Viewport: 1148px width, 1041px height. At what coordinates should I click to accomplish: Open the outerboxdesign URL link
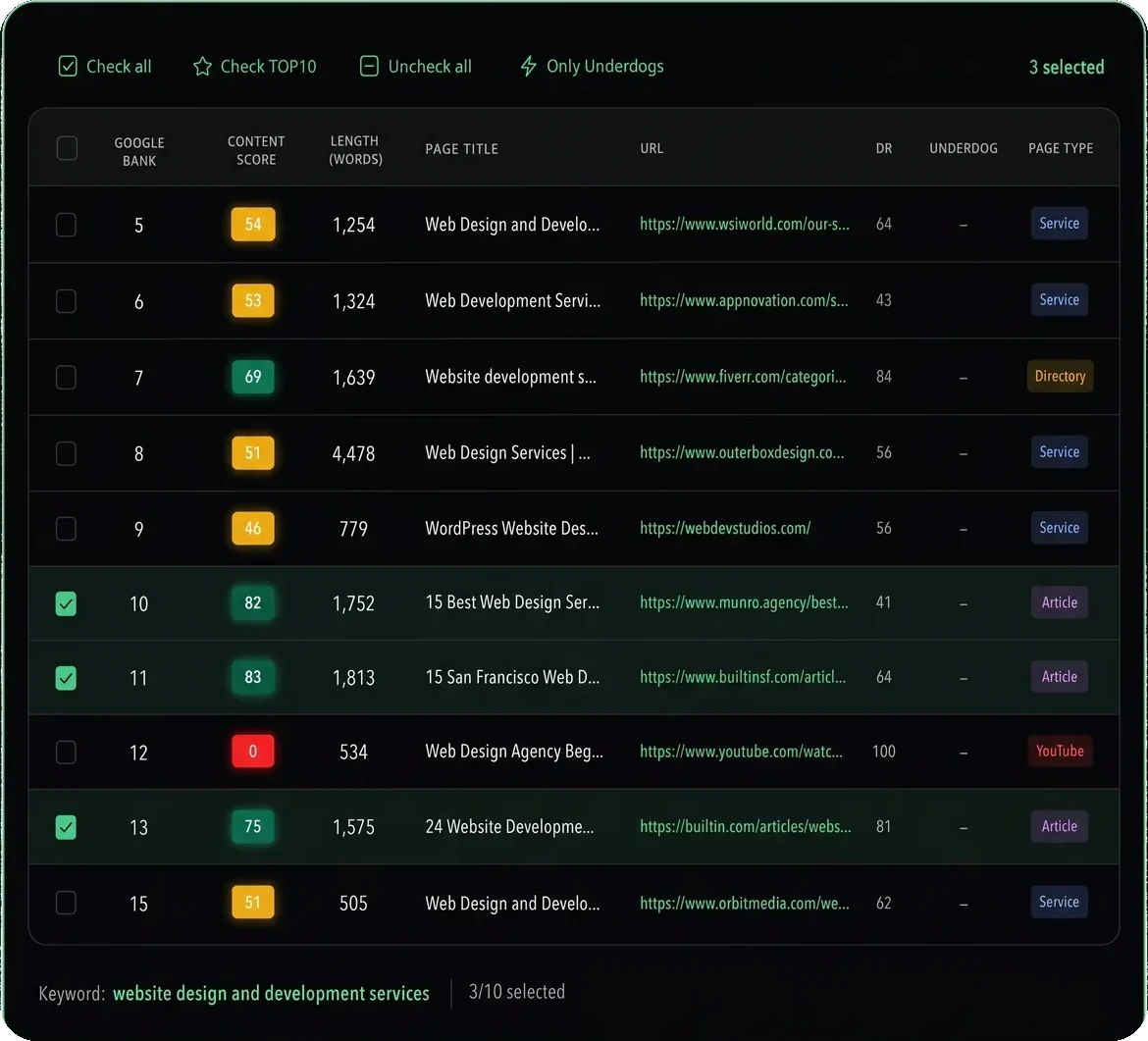pos(742,452)
